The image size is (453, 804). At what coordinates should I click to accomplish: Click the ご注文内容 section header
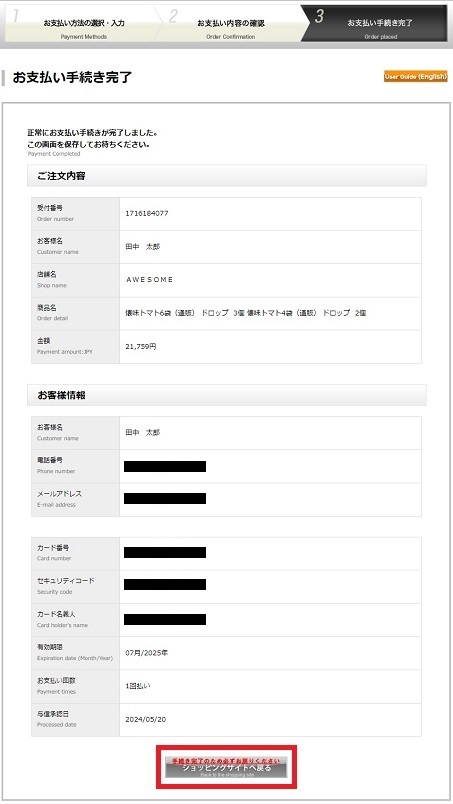[x=227, y=176]
